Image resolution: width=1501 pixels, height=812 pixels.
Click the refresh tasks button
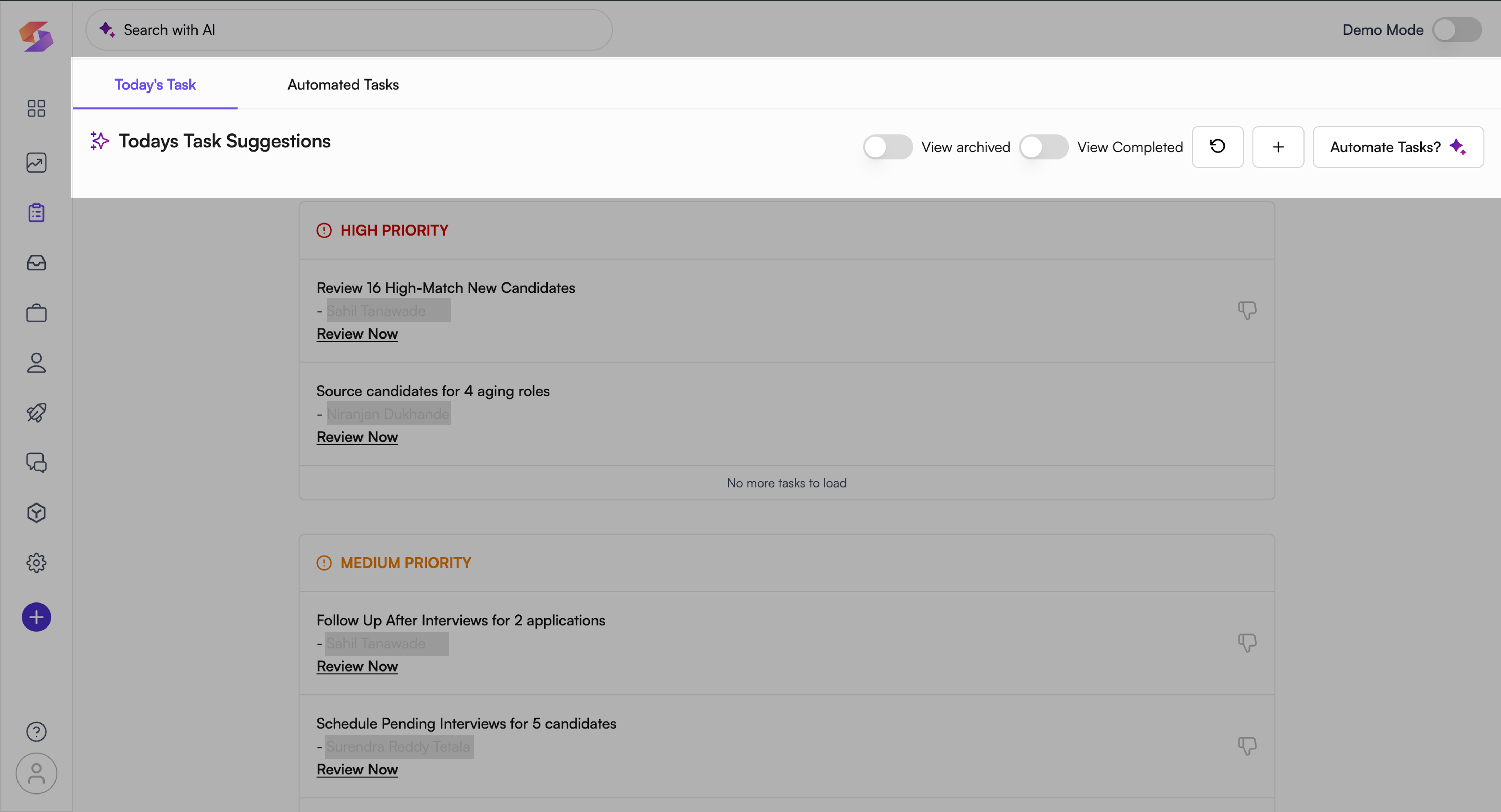1217,147
